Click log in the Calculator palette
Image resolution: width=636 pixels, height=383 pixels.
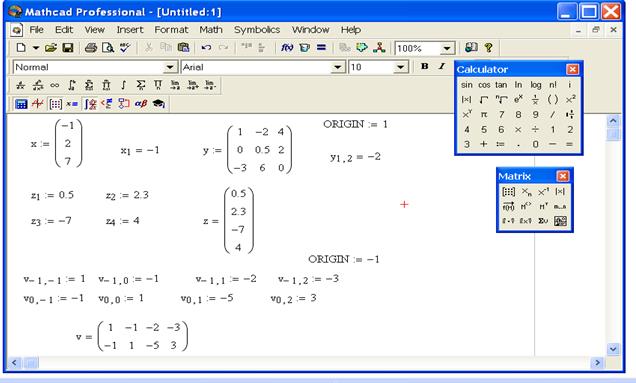tap(535, 85)
